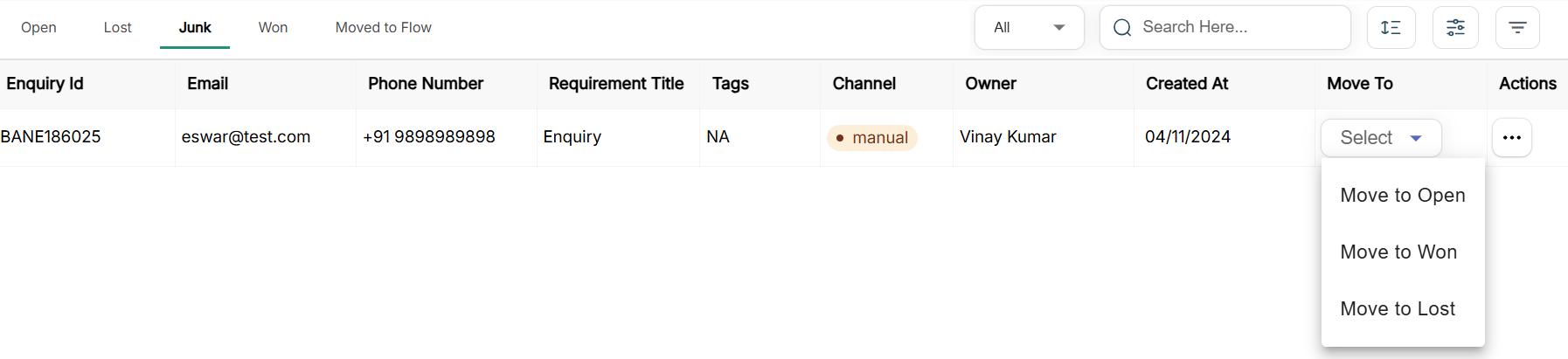Switch to the Won tab
This screenshot has width=1568, height=359.
click(x=273, y=28)
